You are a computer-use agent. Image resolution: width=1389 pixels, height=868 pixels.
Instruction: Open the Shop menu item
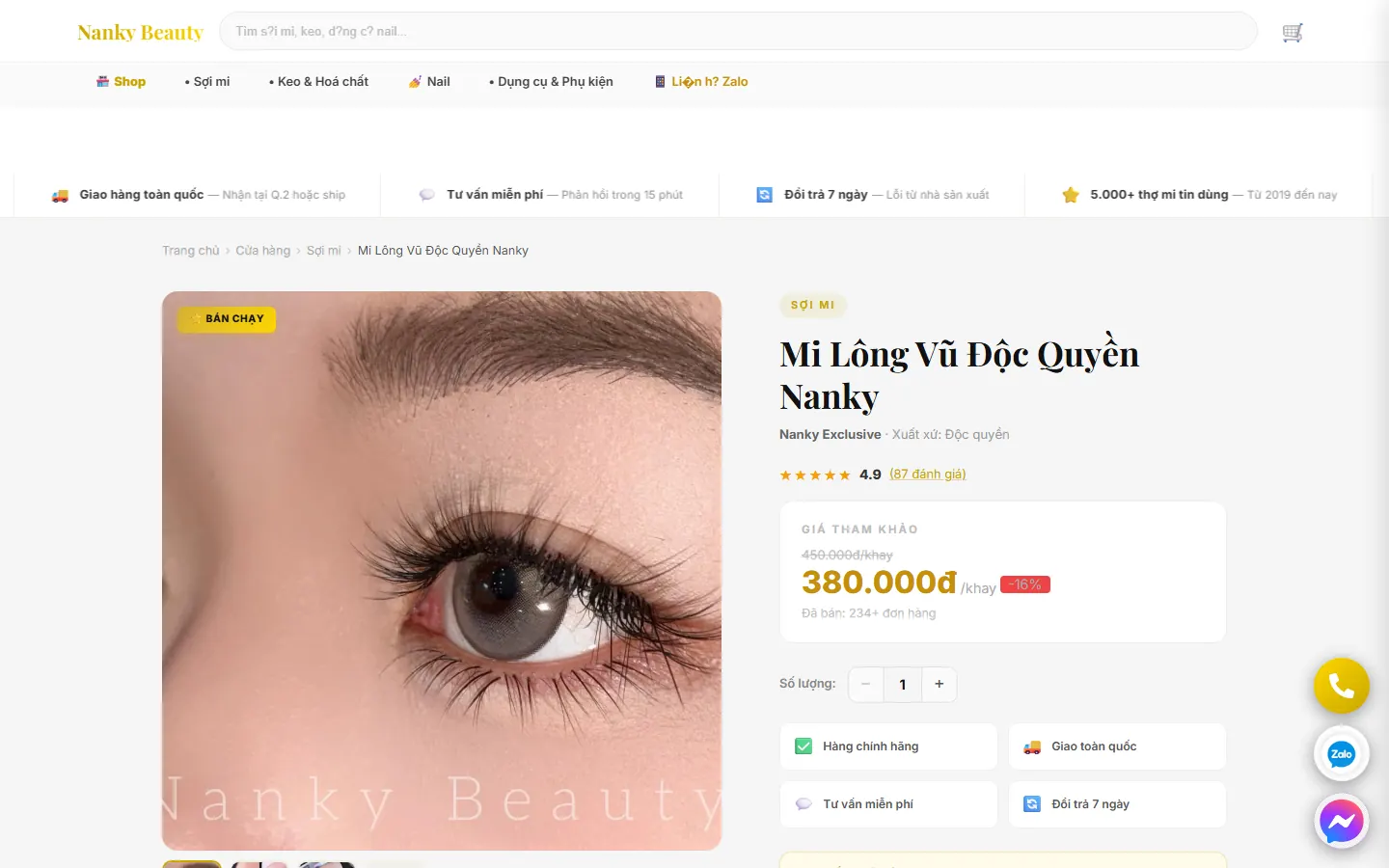(x=121, y=82)
